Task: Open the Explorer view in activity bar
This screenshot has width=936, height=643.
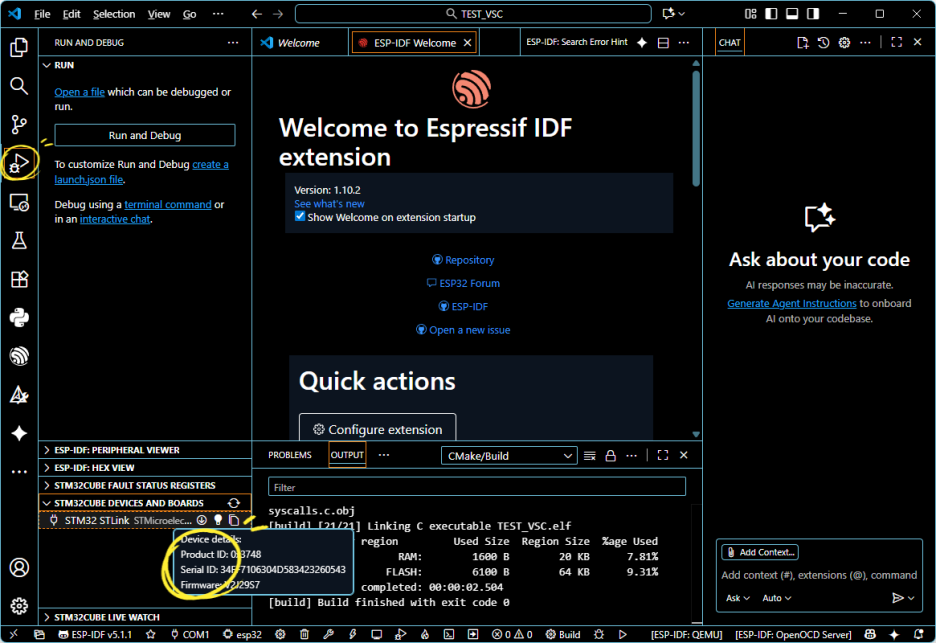Action: point(19,47)
